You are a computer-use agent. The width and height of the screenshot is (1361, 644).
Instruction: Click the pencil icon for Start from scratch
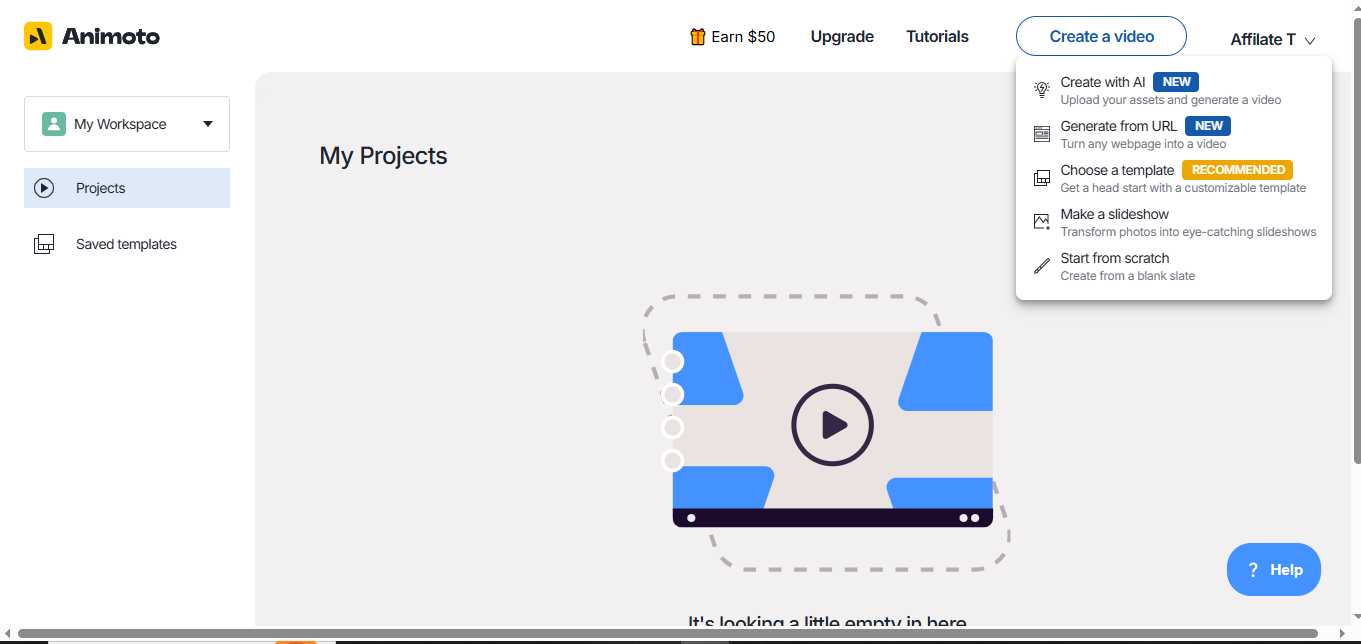[x=1042, y=266]
